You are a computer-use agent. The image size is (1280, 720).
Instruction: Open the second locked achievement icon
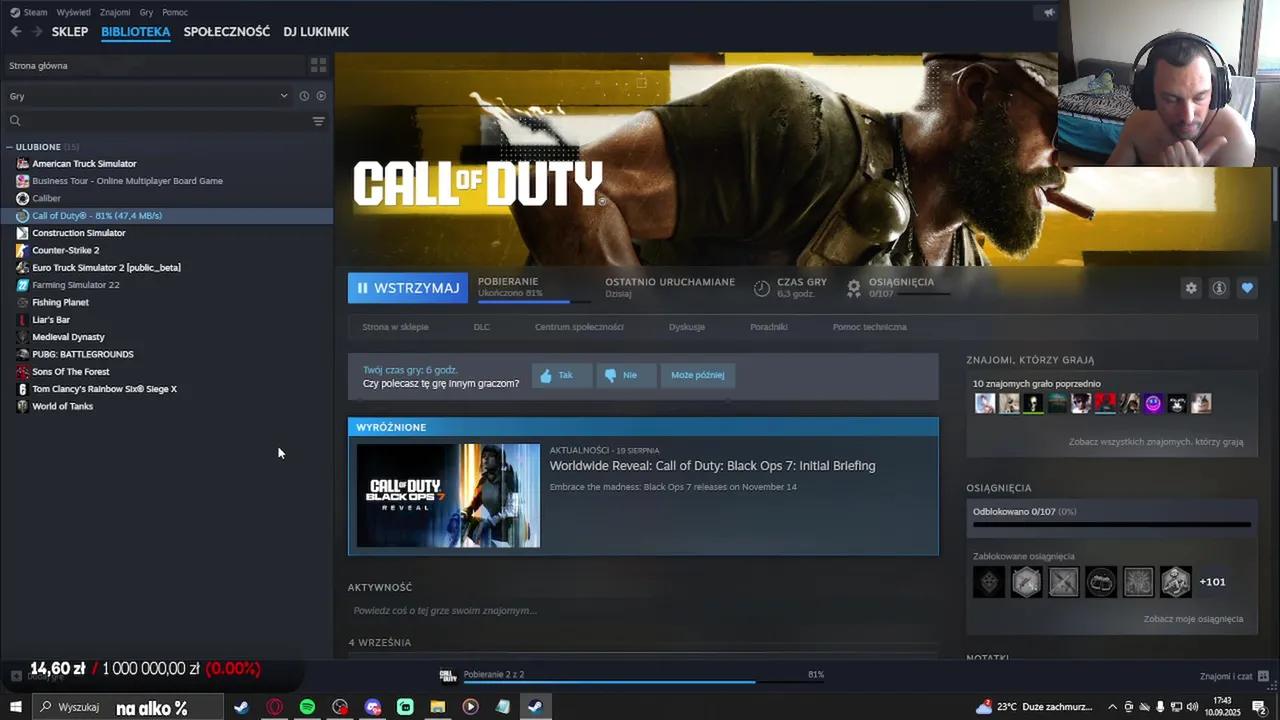(x=1026, y=582)
